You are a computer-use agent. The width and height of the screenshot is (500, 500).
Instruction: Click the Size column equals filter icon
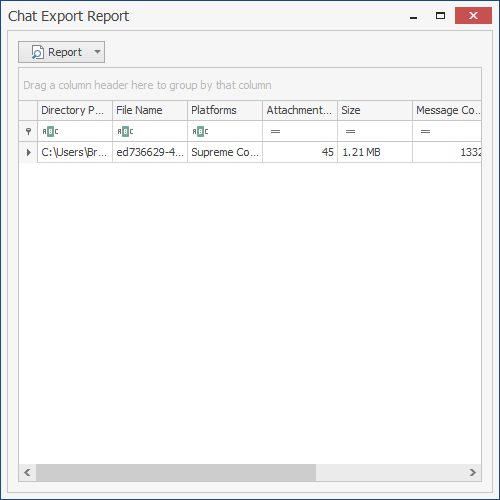pos(350,132)
